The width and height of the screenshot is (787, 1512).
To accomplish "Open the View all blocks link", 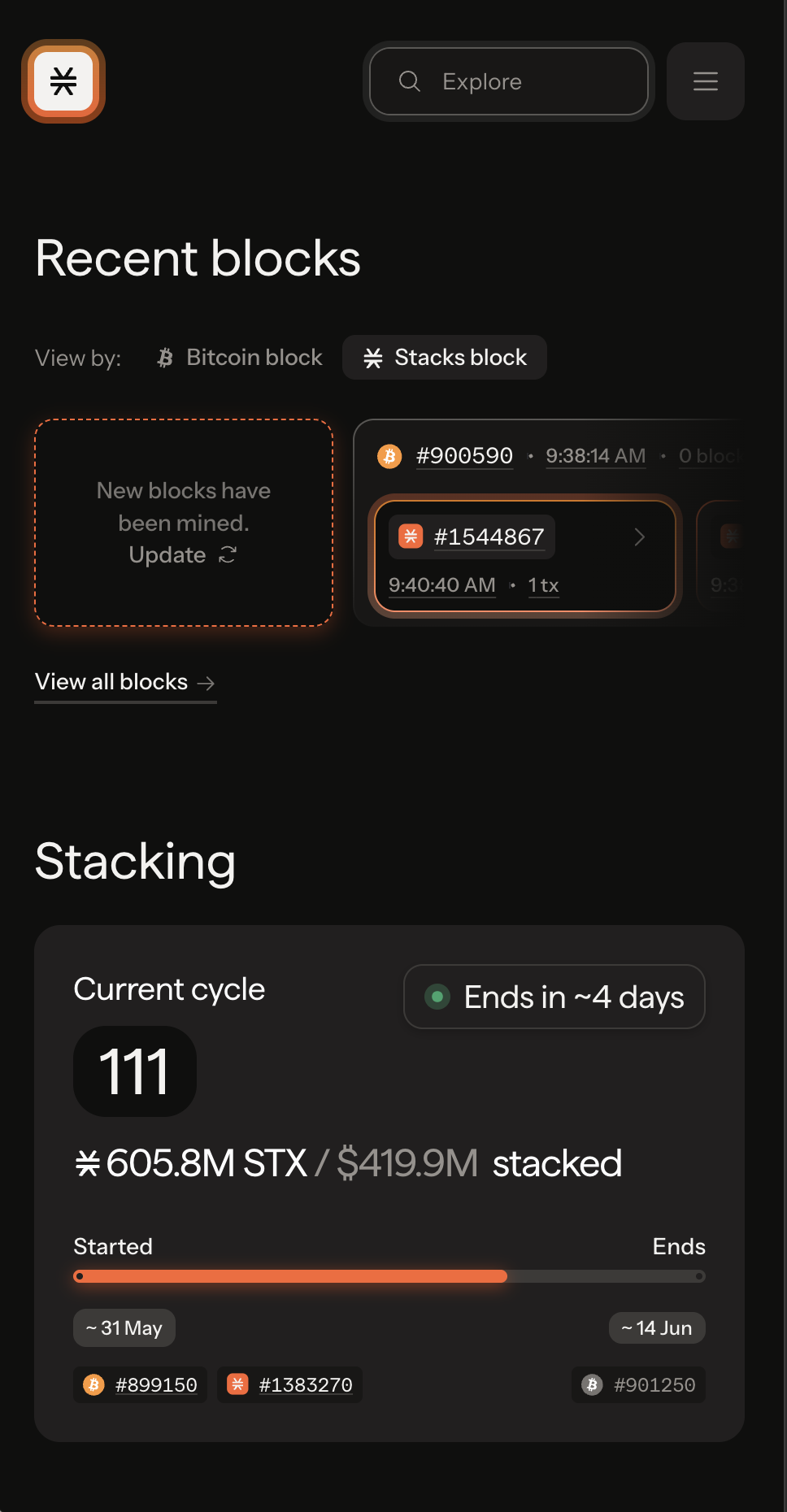I will point(111,682).
